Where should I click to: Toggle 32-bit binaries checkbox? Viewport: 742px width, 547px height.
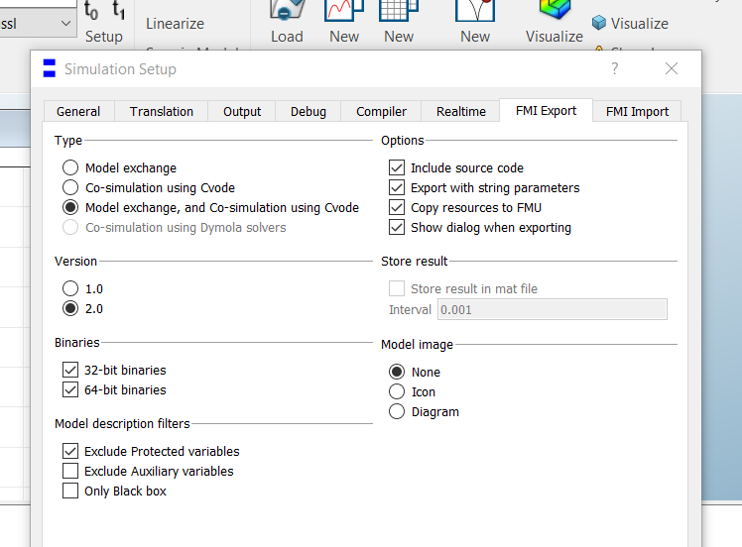tap(70, 370)
